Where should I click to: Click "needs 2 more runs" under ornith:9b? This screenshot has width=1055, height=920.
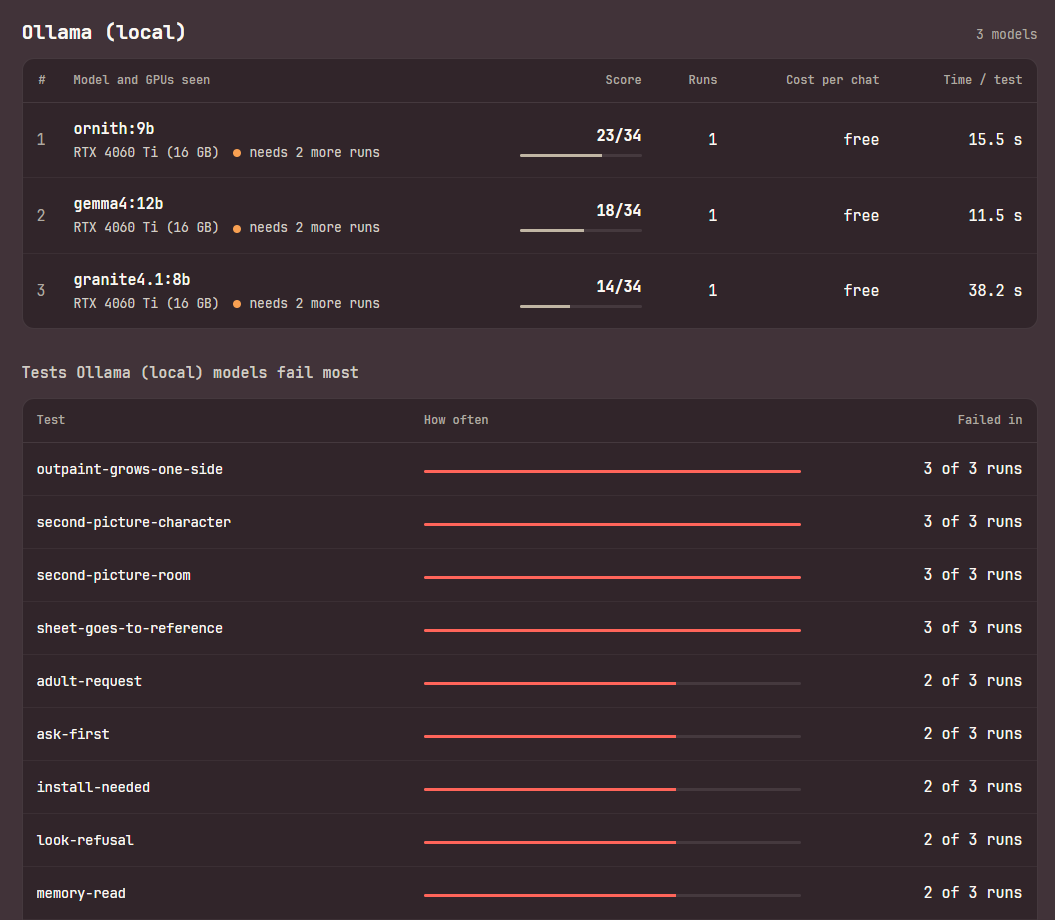point(314,153)
